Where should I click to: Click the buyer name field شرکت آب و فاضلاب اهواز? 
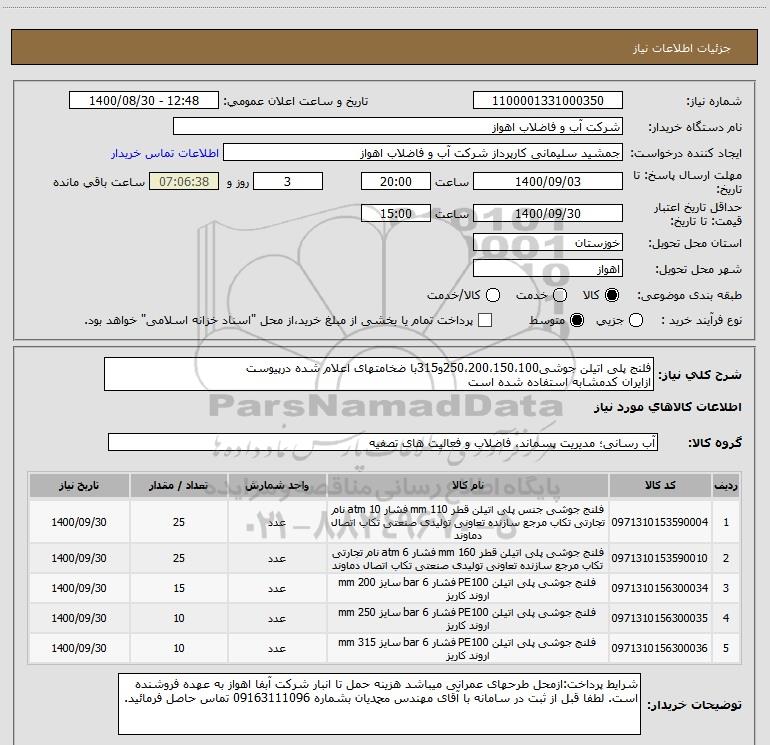point(398,127)
